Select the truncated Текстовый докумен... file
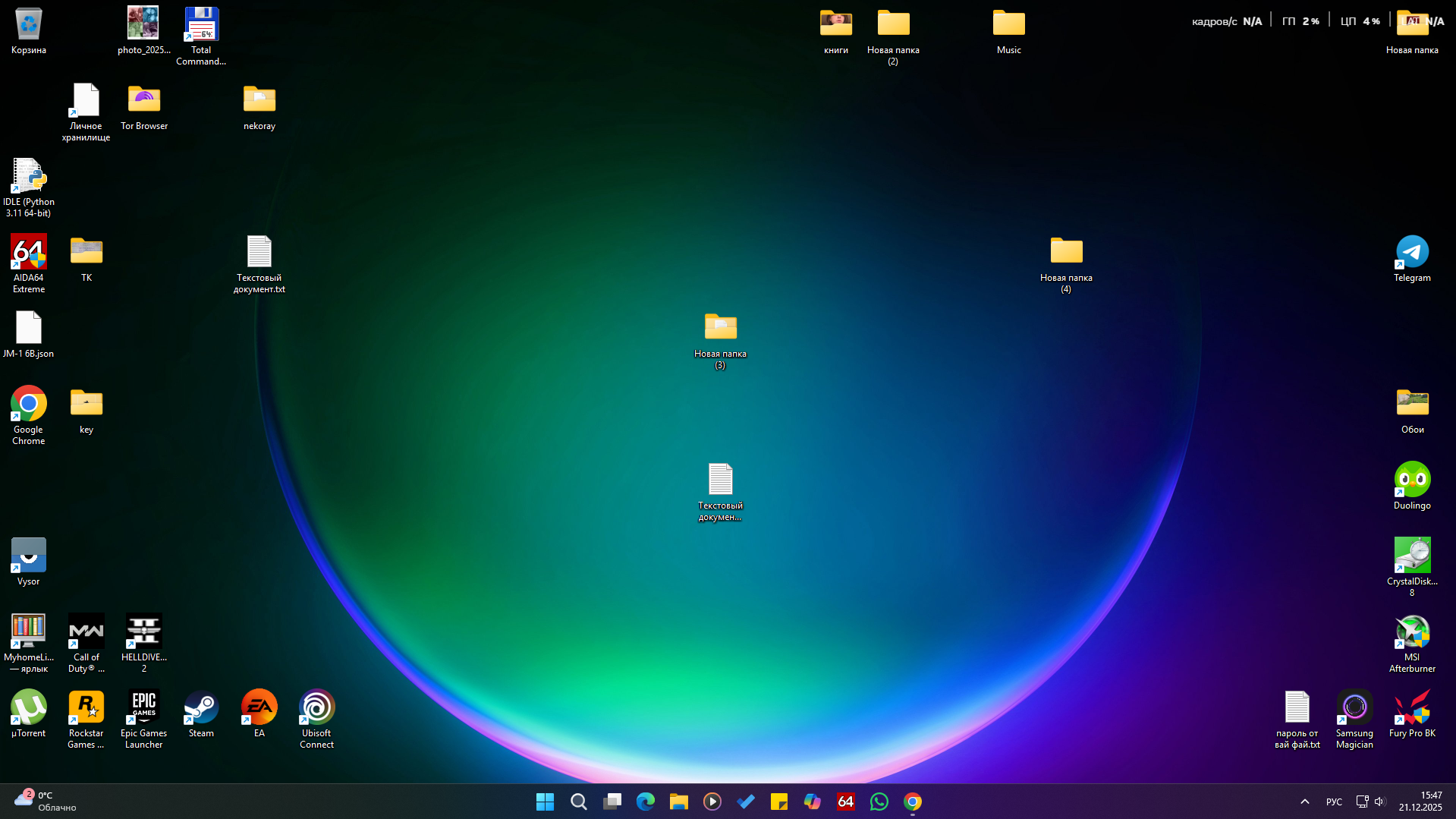 click(x=720, y=492)
